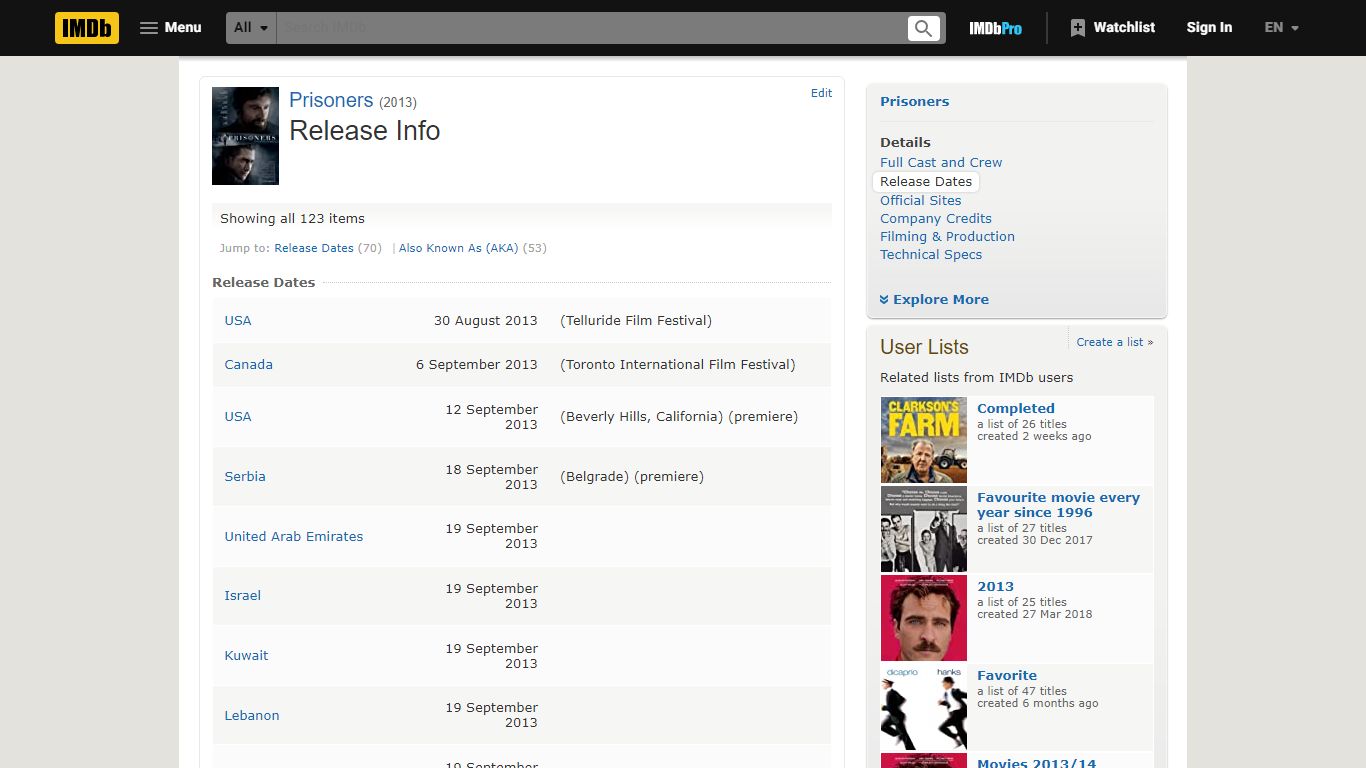Select Release Dates sidebar item
Viewport: 1366px width, 768px height.
(926, 182)
